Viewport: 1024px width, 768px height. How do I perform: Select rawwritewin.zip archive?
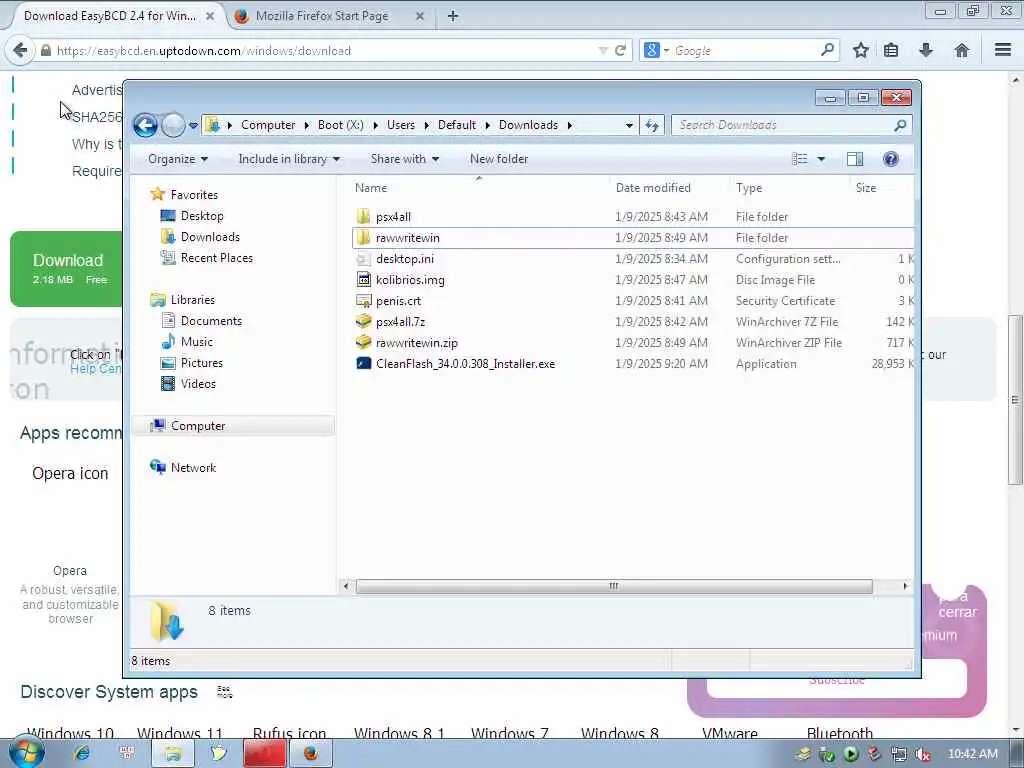pyautogui.click(x=417, y=342)
